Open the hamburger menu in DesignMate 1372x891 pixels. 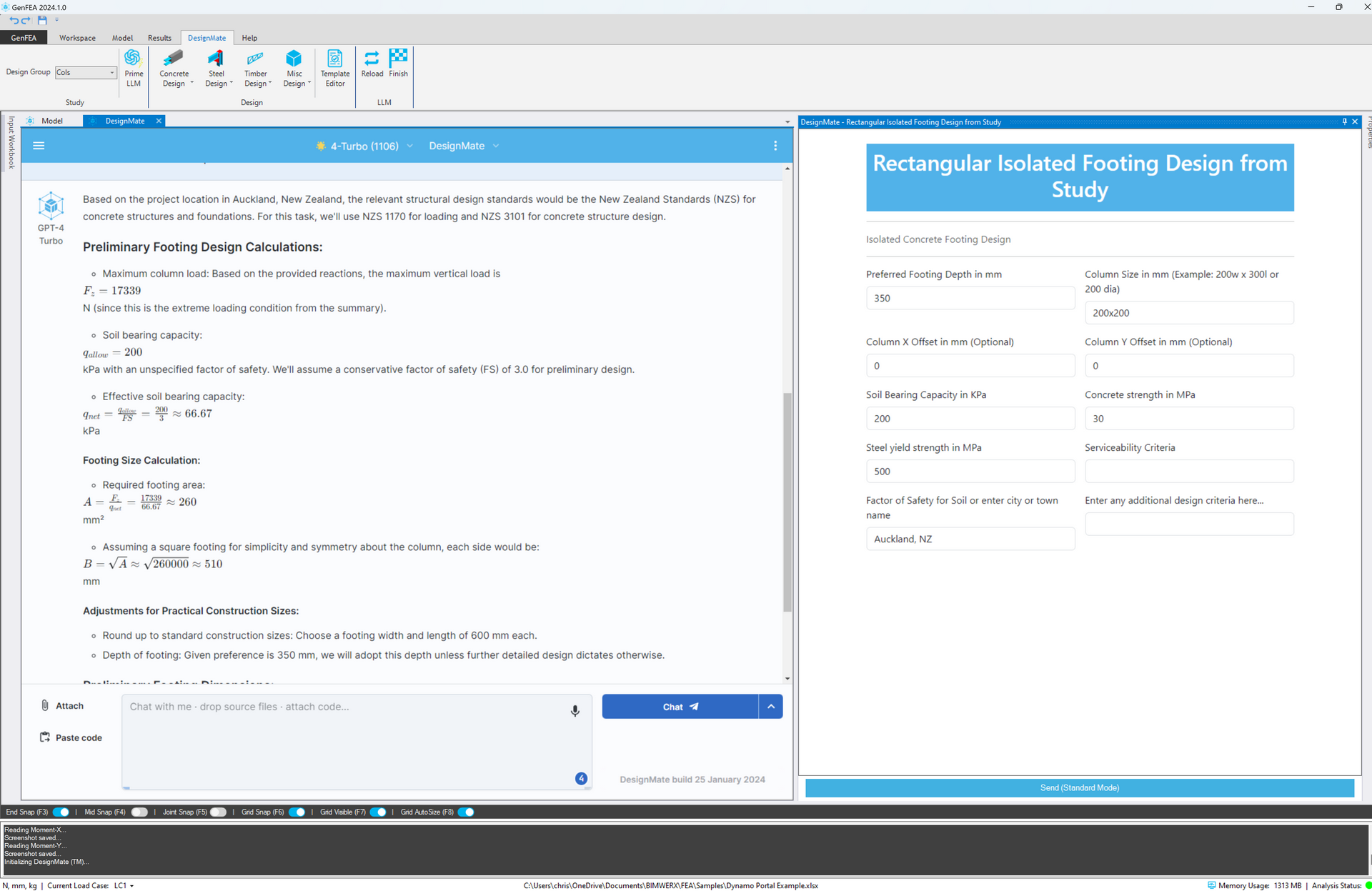pos(39,146)
